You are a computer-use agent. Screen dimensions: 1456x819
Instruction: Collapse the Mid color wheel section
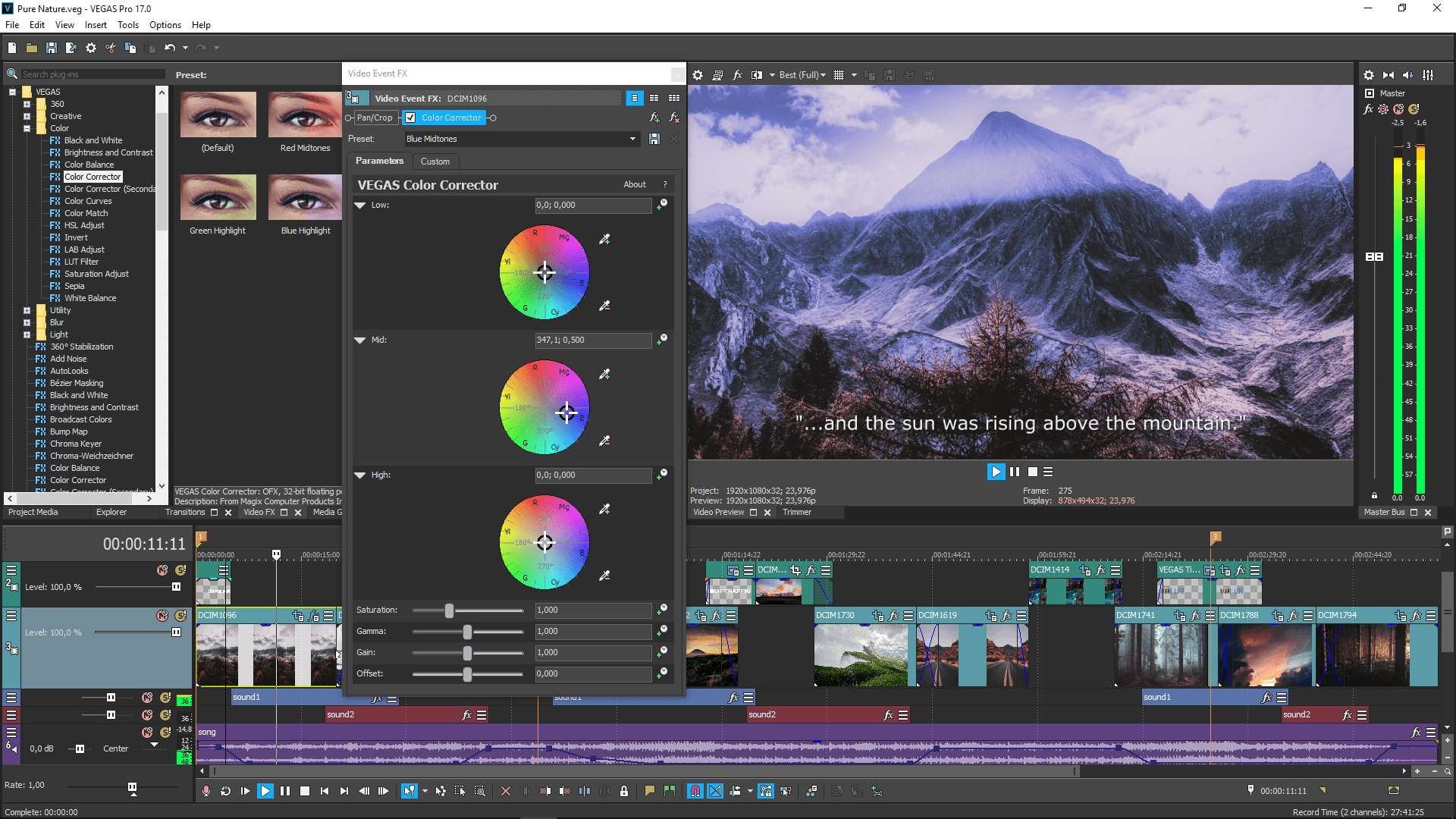click(359, 340)
